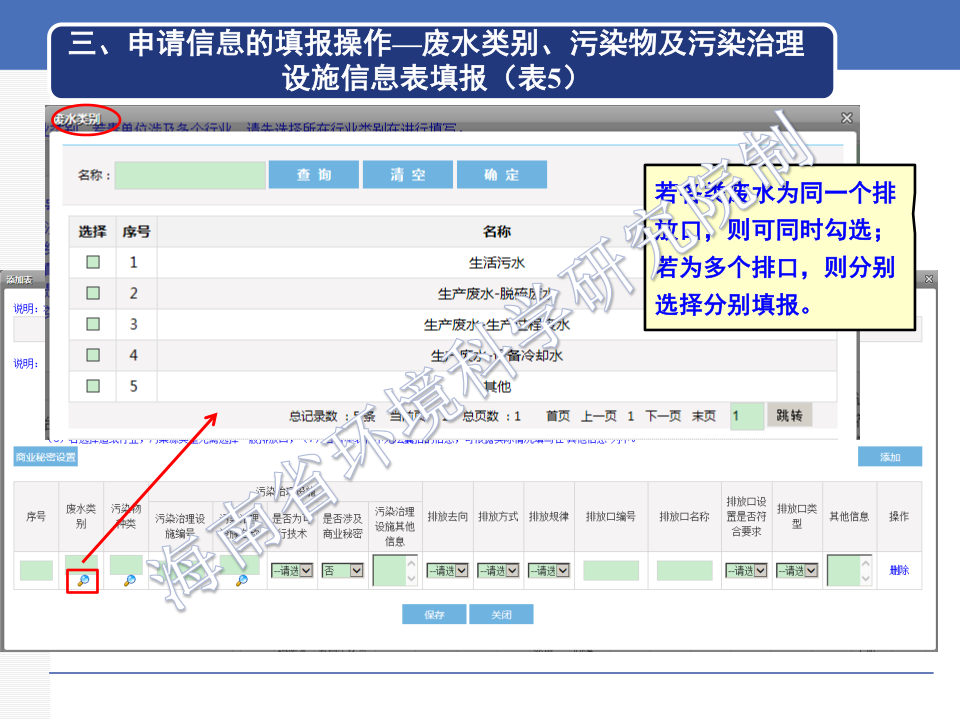Focus the 名称 search input field

(190, 175)
